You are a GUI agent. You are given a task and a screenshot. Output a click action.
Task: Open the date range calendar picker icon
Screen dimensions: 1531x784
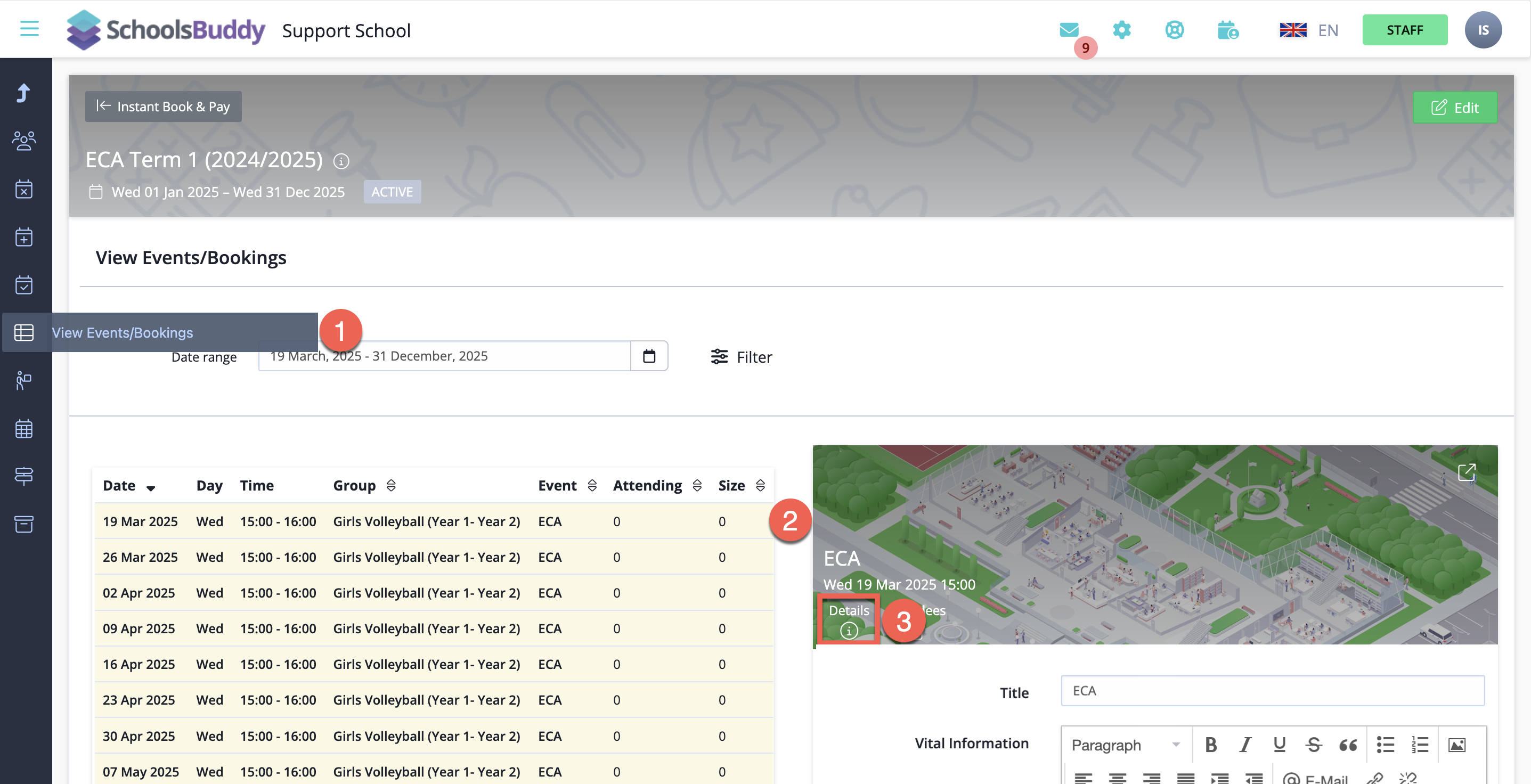coord(649,356)
